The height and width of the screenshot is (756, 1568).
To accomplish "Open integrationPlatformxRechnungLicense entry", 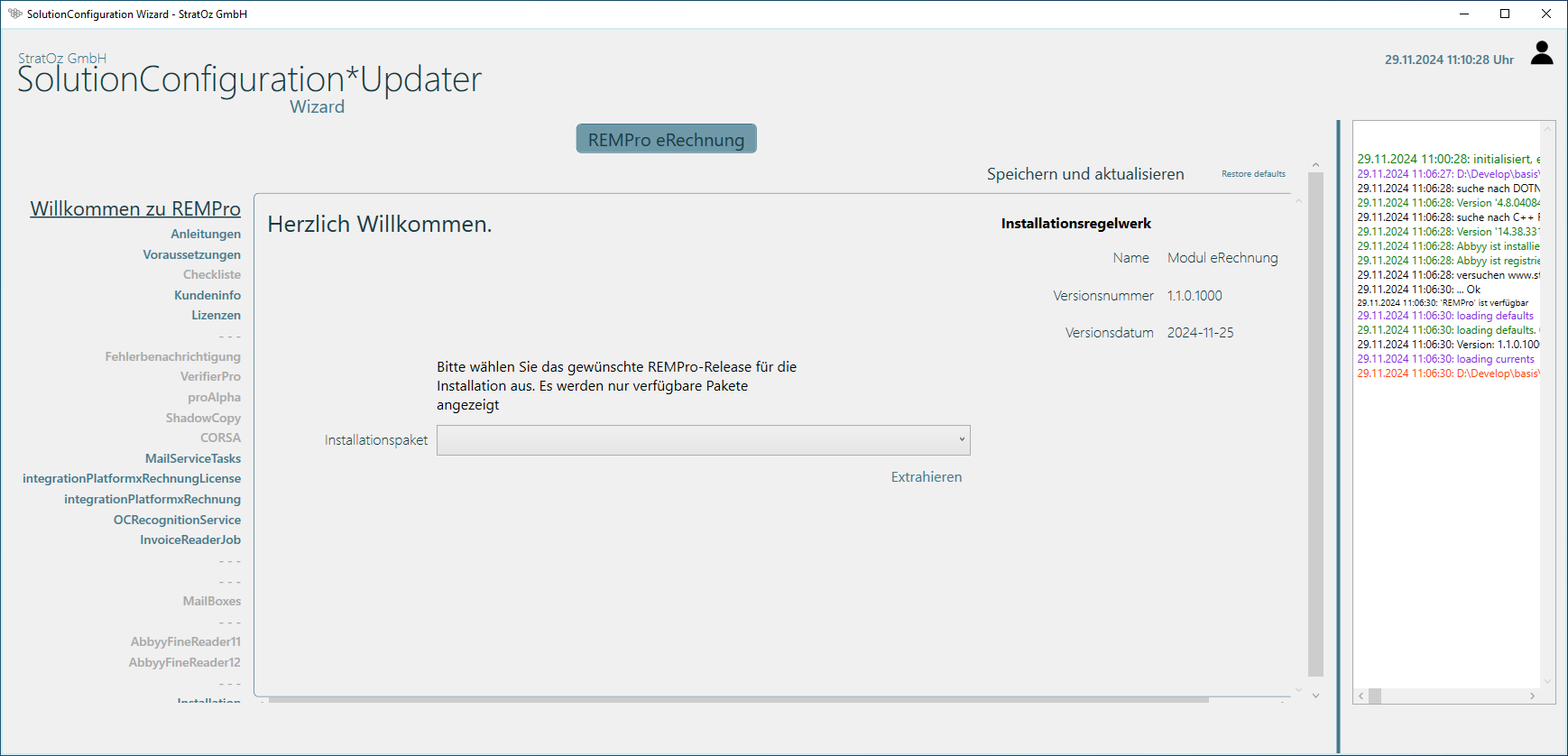I will tap(132, 479).
